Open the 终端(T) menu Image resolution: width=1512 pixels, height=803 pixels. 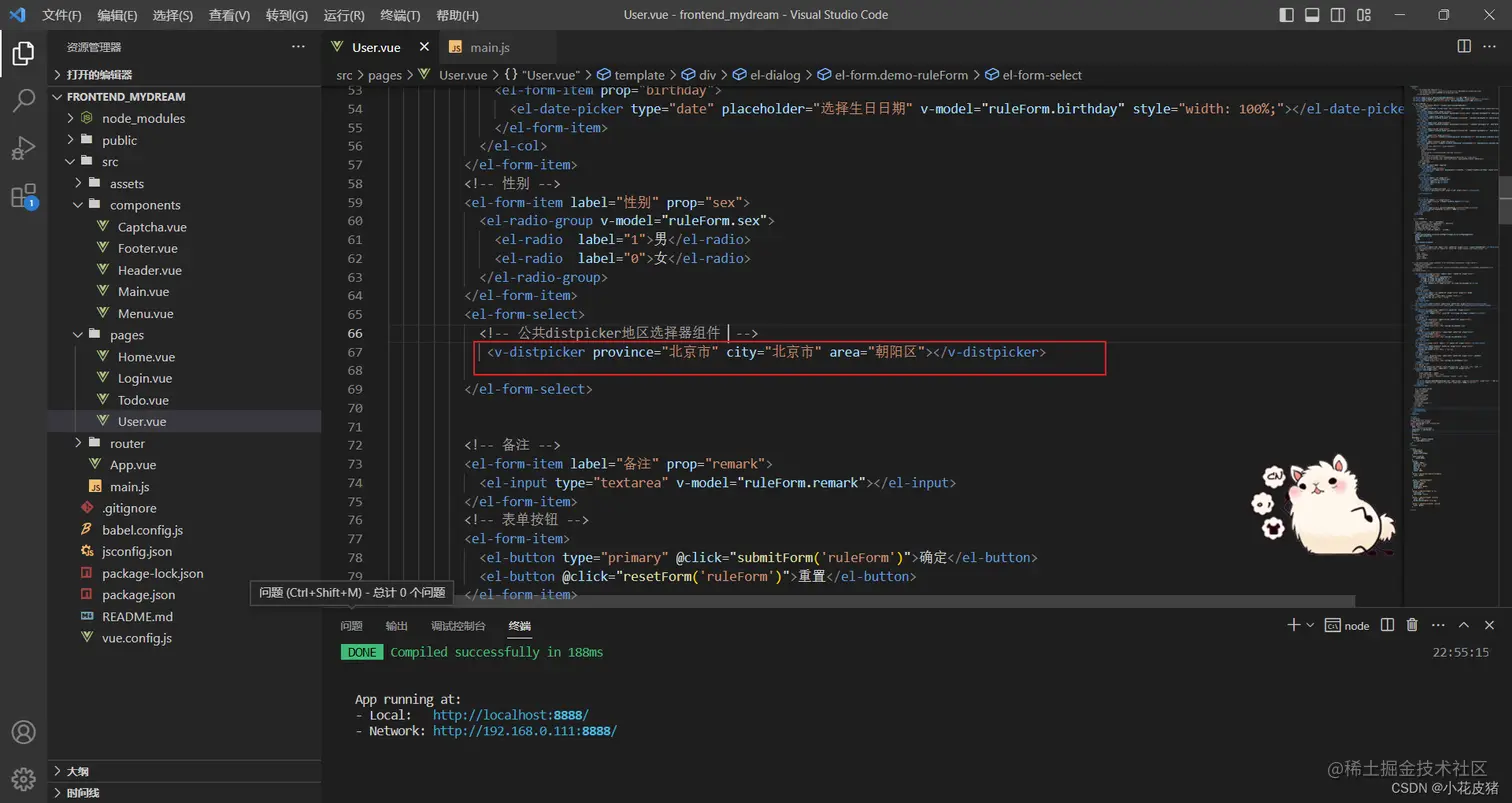[x=400, y=15]
